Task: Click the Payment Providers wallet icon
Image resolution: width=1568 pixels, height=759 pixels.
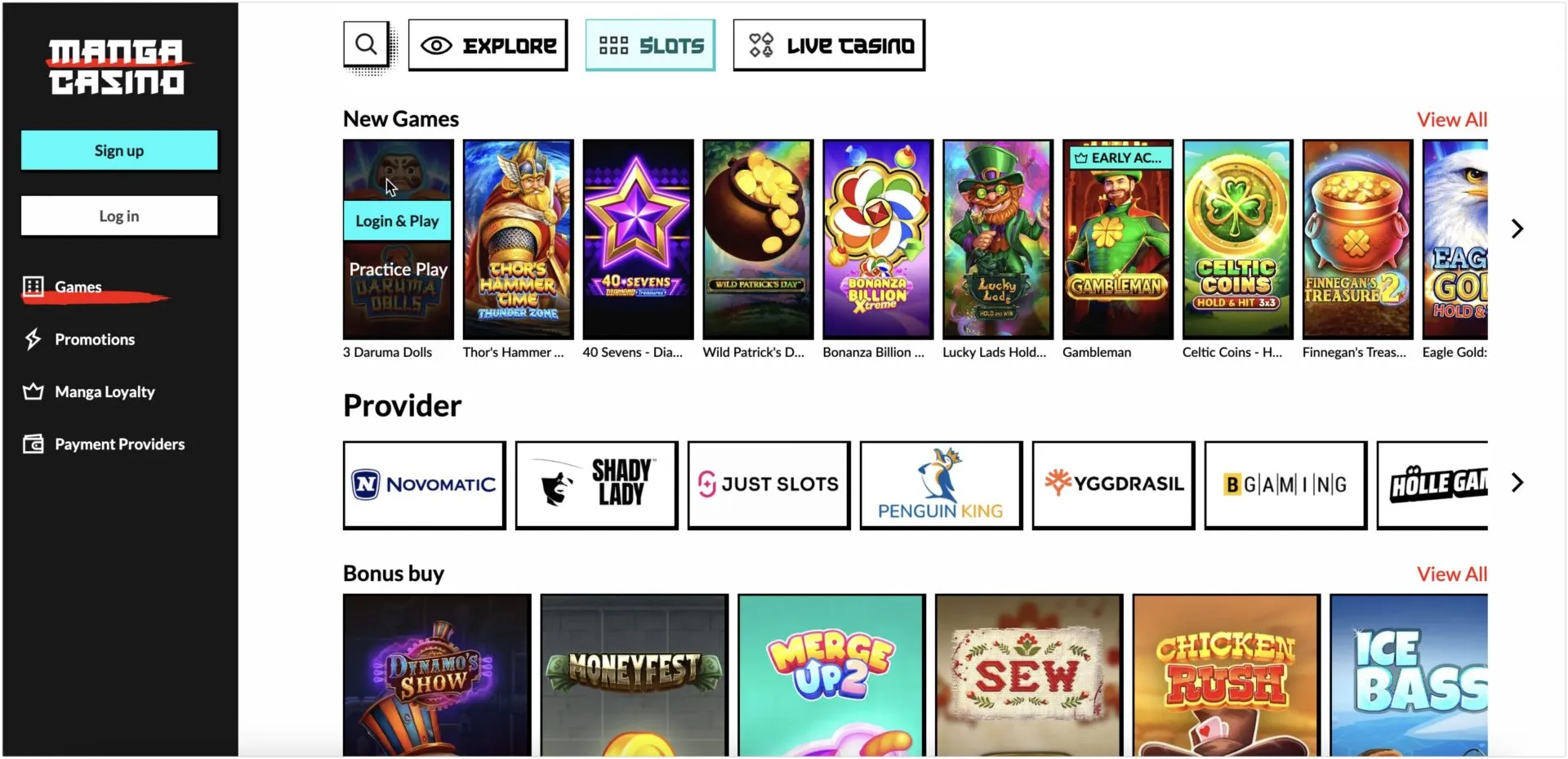Action: pos(33,444)
